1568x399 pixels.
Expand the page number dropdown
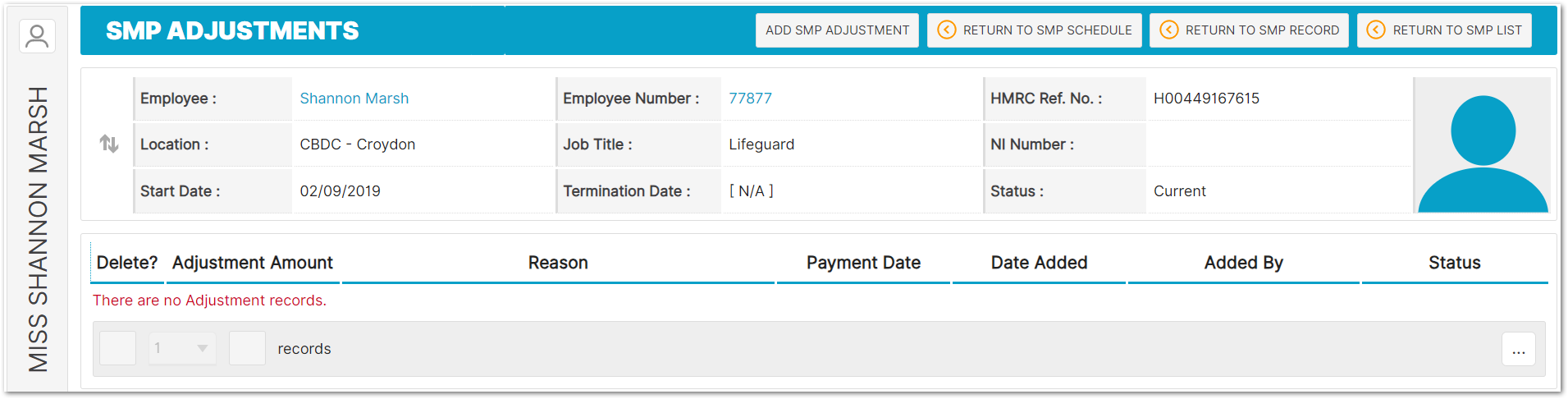[x=182, y=349]
